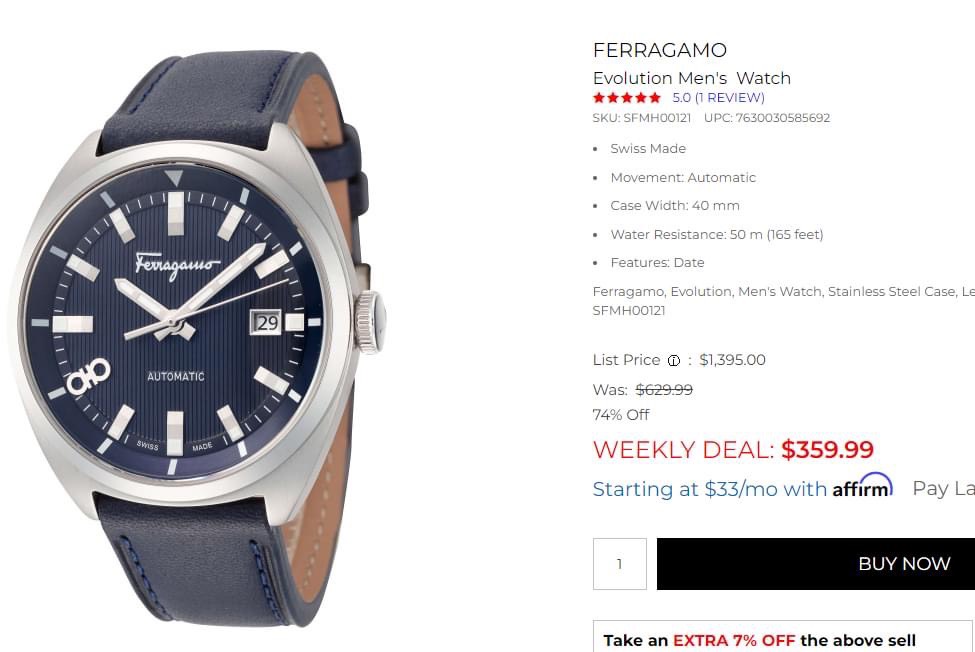Click the Starting at $33/mo financing text
Image resolution: width=975 pixels, height=652 pixels.
(x=709, y=489)
